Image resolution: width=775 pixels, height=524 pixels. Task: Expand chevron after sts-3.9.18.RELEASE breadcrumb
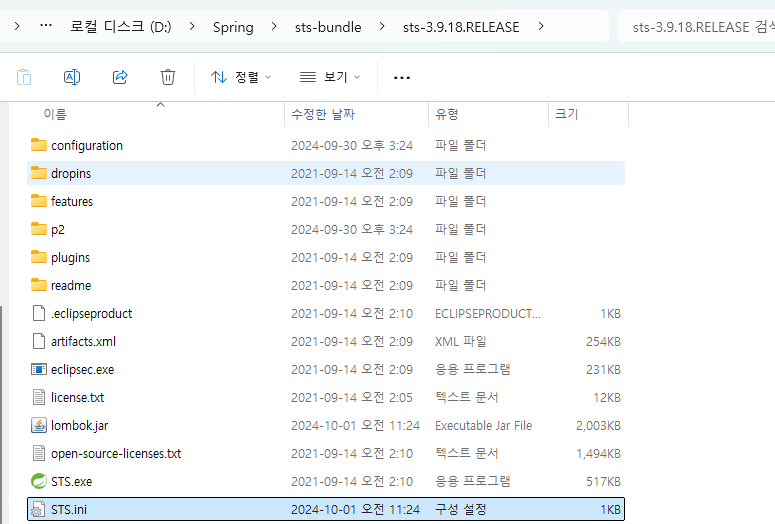541,26
